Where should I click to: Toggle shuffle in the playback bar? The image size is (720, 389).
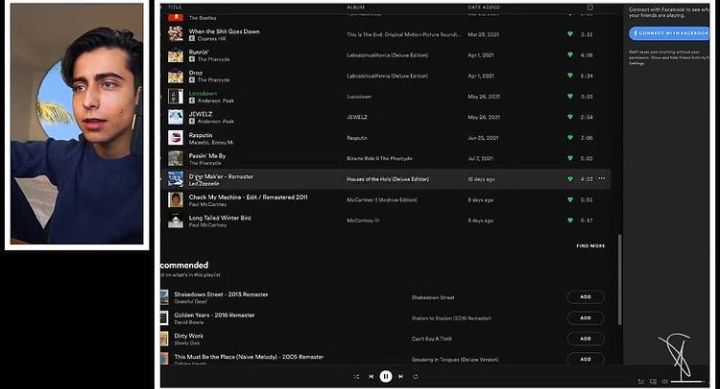356,377
